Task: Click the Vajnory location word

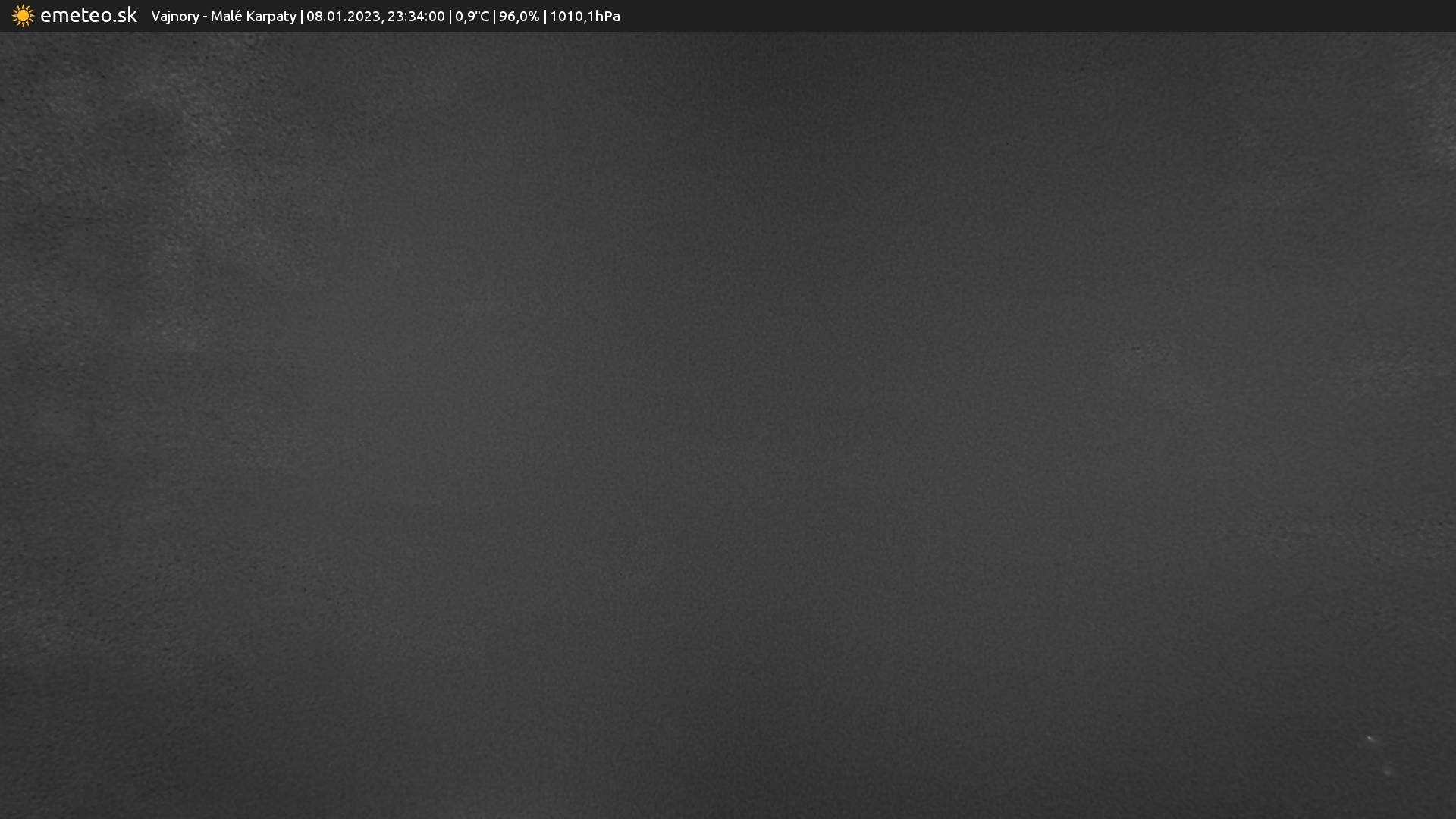Action: pyautogui.click(x=174, y=17)
